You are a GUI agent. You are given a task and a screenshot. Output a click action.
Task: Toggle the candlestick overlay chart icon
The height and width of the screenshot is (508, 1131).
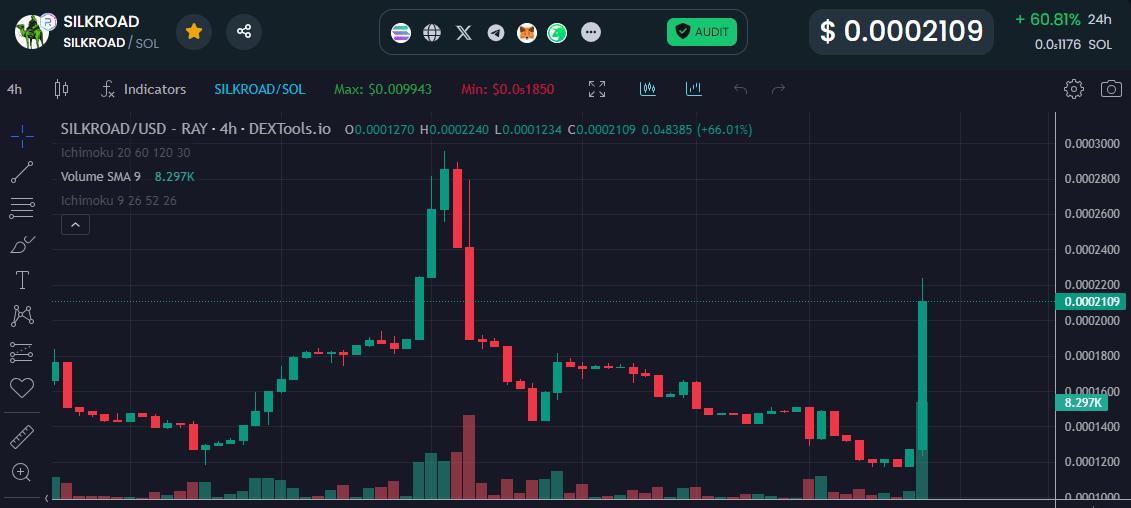coord(648,89)
